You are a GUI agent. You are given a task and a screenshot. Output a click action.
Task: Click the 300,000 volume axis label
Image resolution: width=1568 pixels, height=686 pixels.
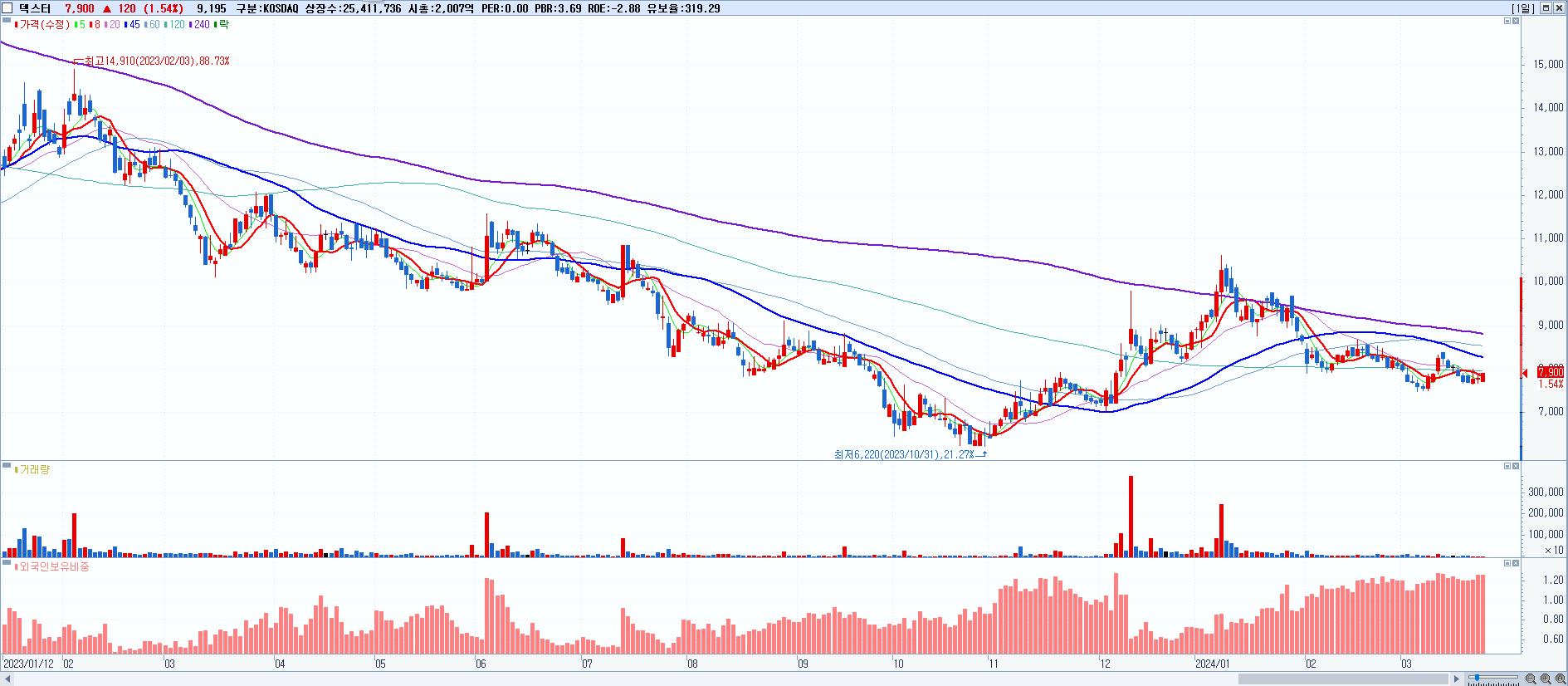pos(1546,492)
